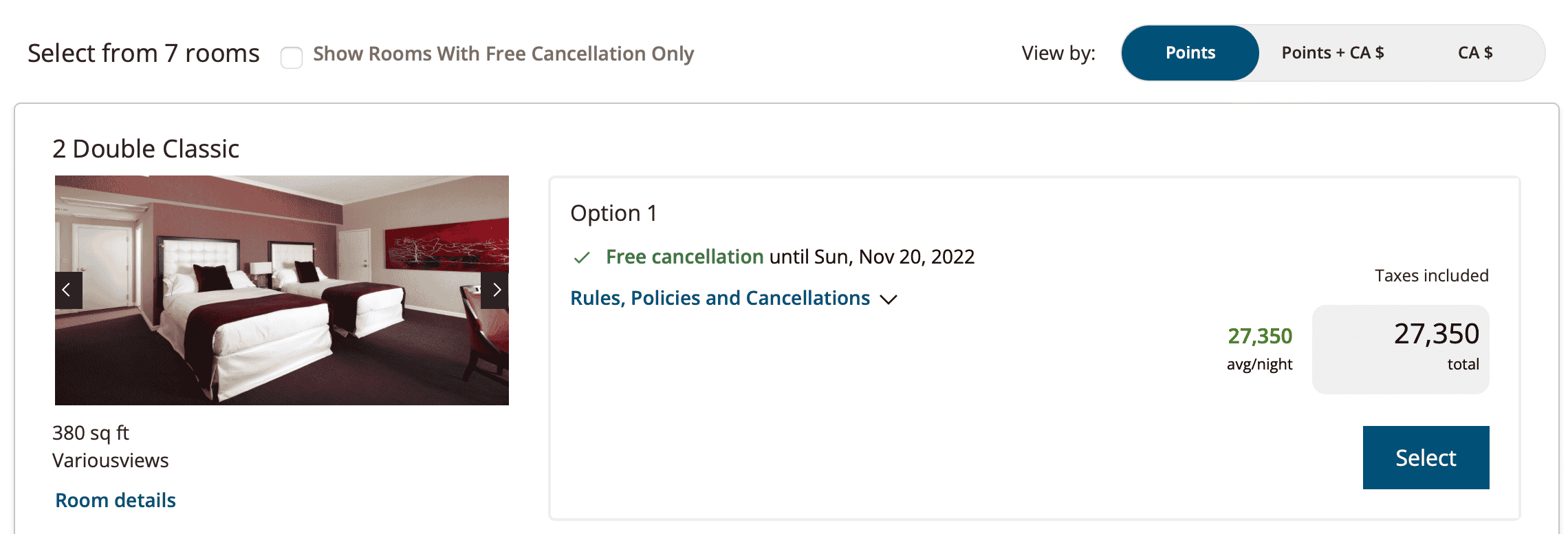Click the Free cancellation green text
The width and height of the screenshot is (1568, 534).
point(684,257)
